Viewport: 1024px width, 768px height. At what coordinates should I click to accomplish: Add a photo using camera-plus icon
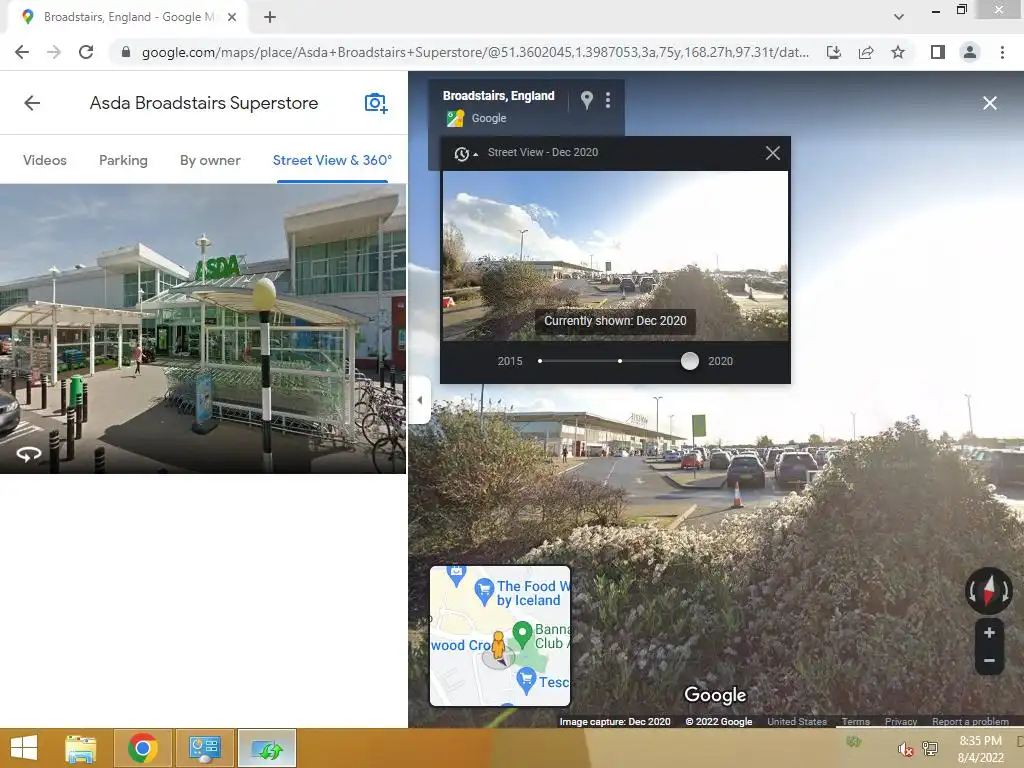pos(376,103)
